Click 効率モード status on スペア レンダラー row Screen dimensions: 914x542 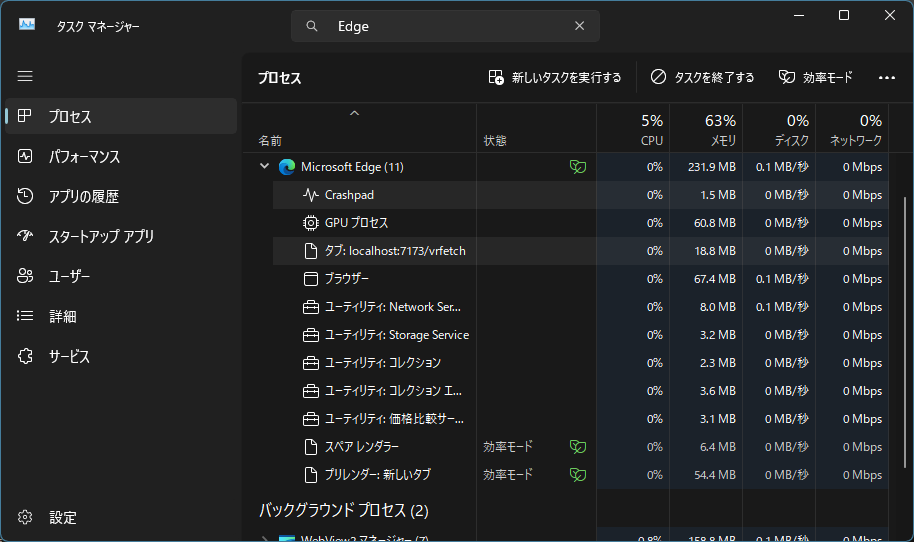[x=508, y=447]
